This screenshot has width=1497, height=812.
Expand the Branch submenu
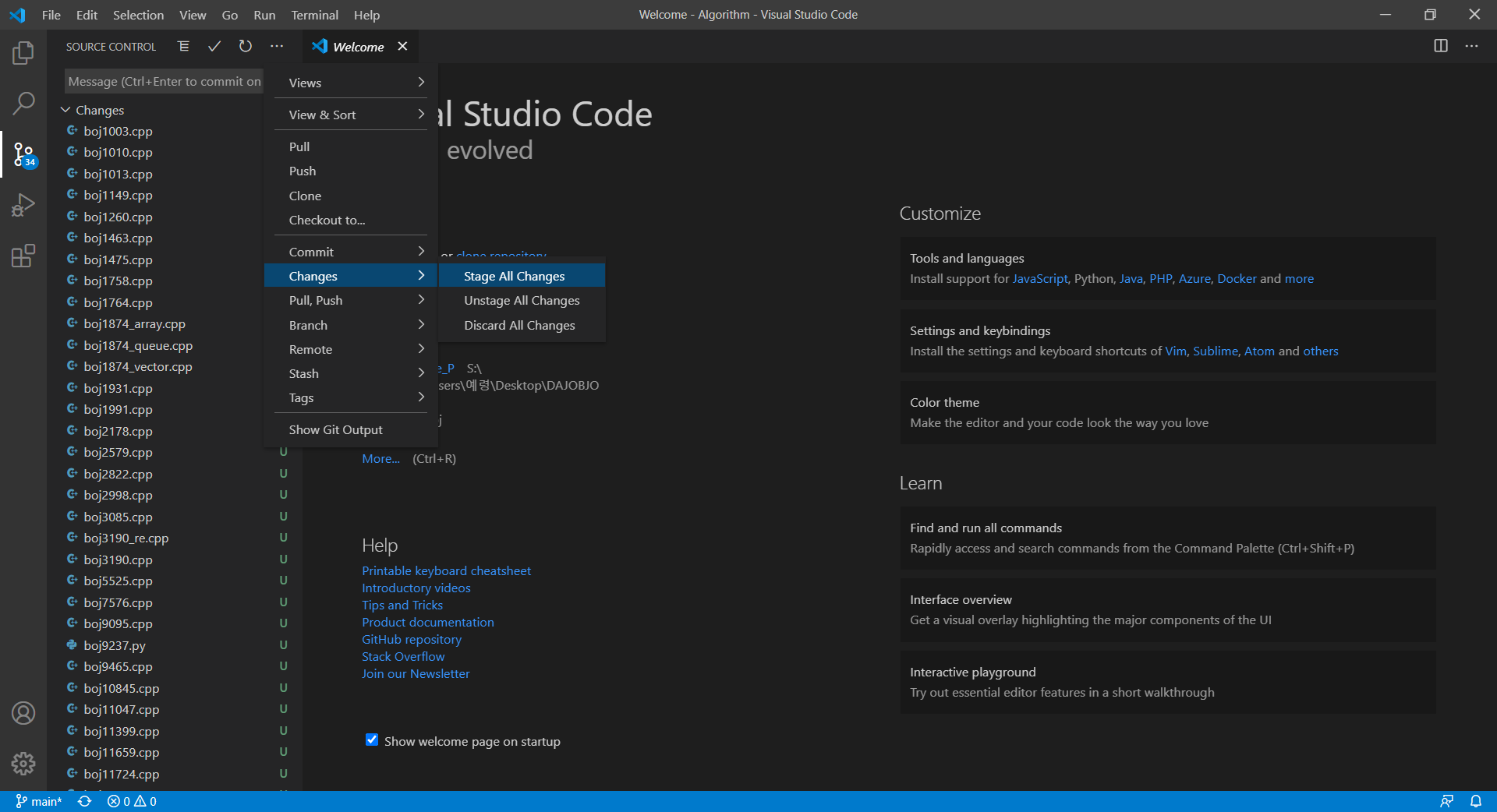pyautogui.click(x=351, y=325)
